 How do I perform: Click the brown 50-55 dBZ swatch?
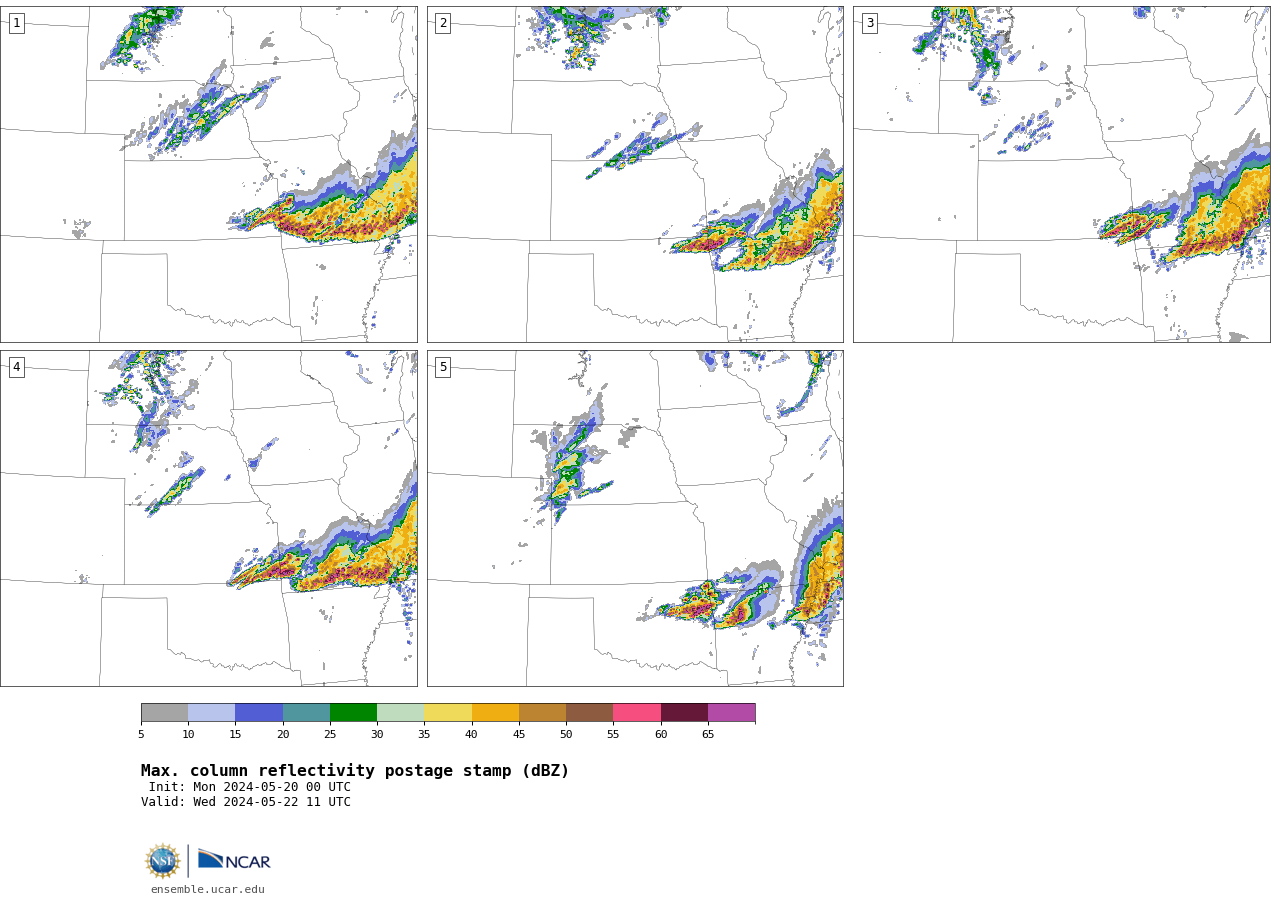pyautogui.click(x=590, y=713)
